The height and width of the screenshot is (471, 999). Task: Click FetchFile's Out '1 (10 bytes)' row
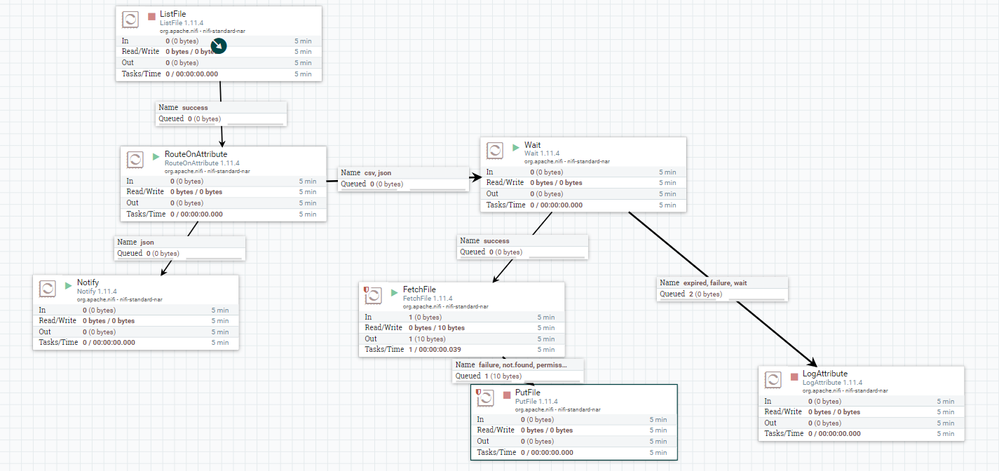(x=462, y=338)
